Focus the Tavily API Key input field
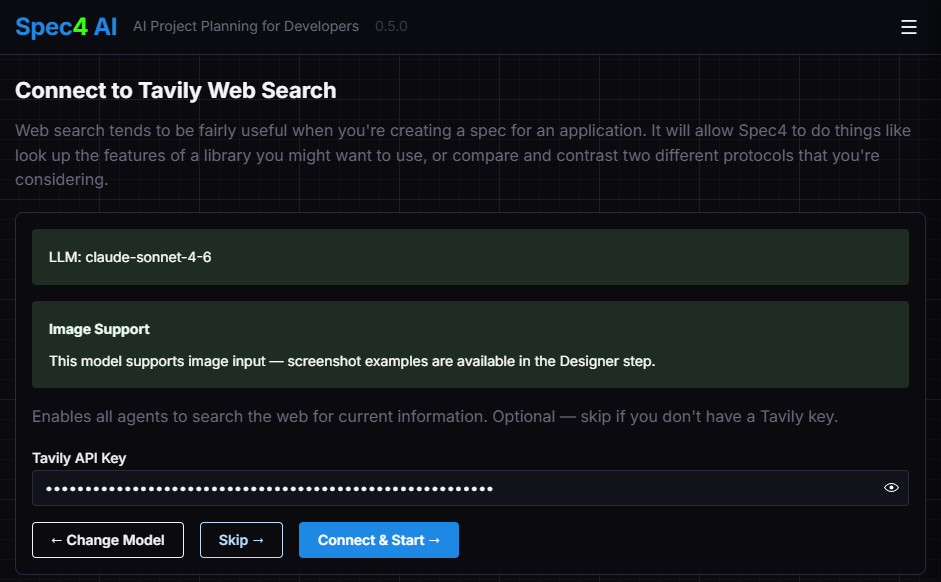This screenshot has height=582, width=941. [x=470, y=488]
